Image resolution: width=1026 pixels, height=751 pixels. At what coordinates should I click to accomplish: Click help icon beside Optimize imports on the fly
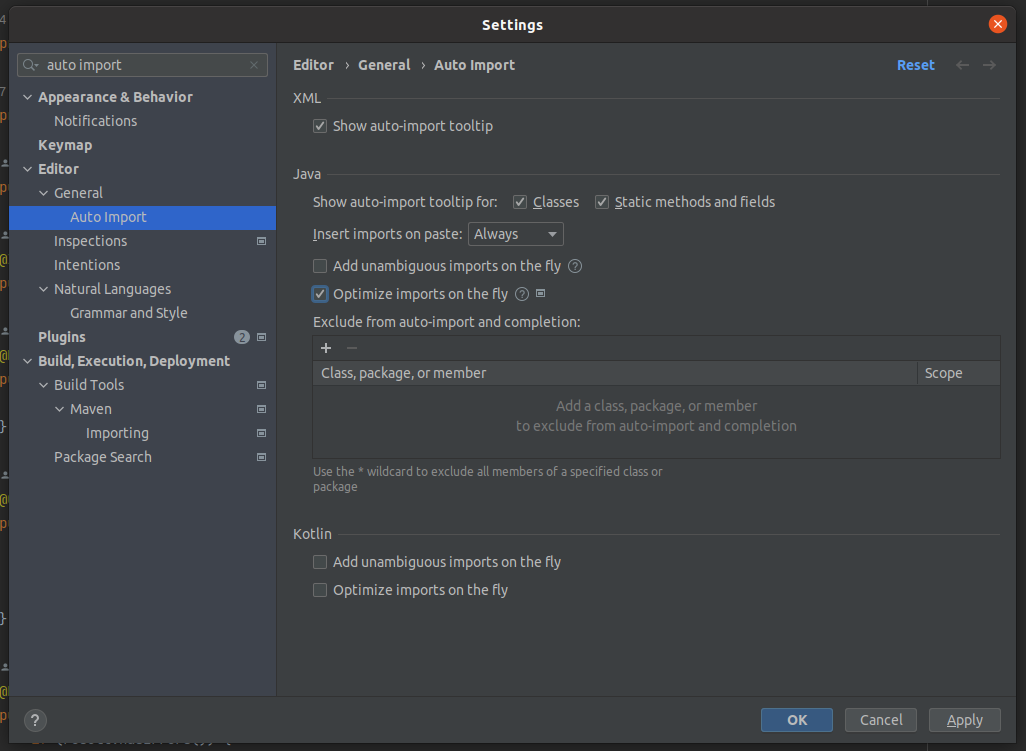click(522, 294)
